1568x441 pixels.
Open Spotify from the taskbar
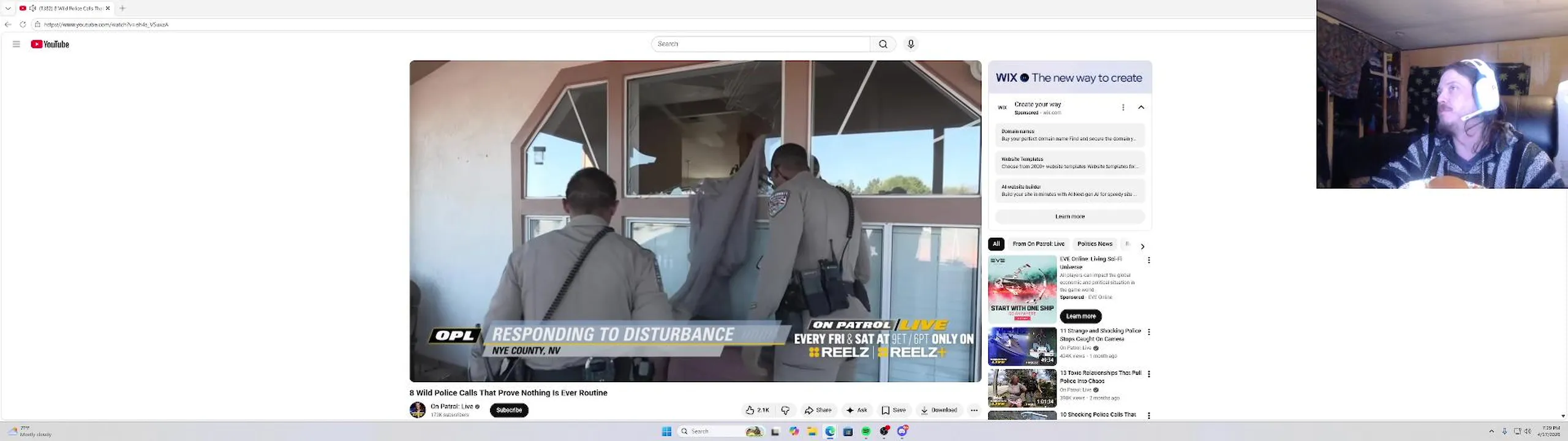[x=865, y=431]
